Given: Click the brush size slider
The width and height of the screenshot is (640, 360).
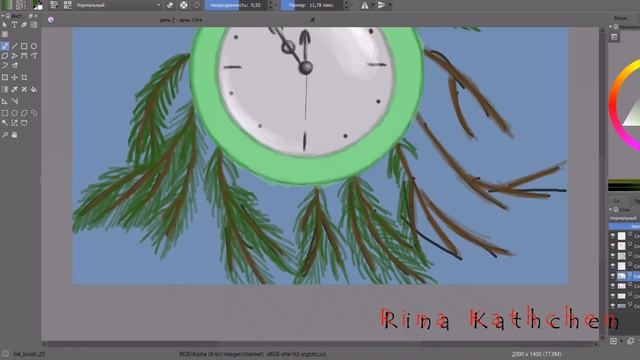Looking at the screenshot, I should point(311,5).
